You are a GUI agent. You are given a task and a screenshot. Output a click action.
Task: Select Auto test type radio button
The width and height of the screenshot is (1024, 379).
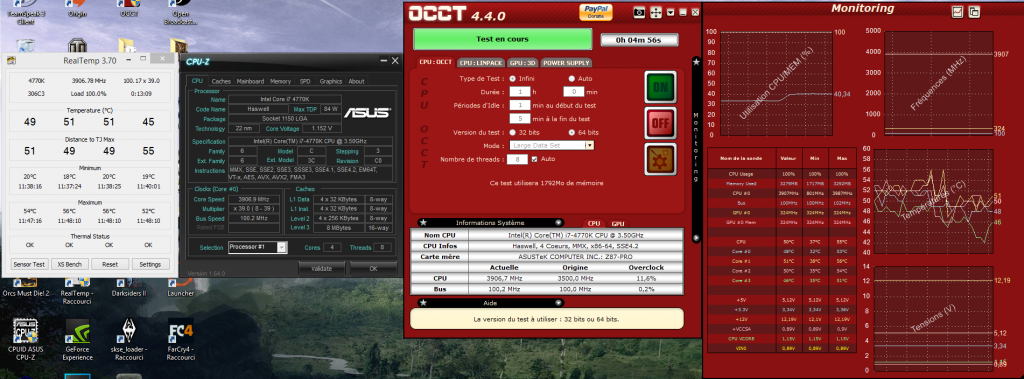click(571, 78)
